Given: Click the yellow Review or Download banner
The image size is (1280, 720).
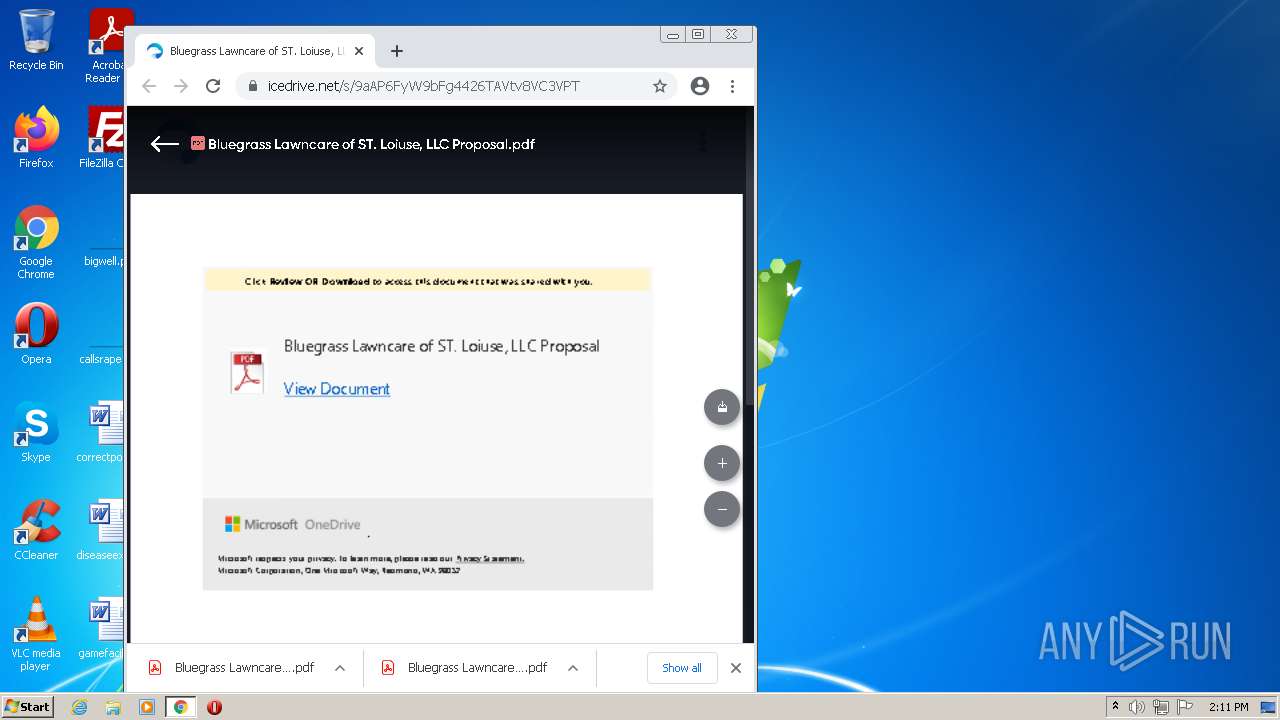Looking at the screenshot, I should point(427,281).
